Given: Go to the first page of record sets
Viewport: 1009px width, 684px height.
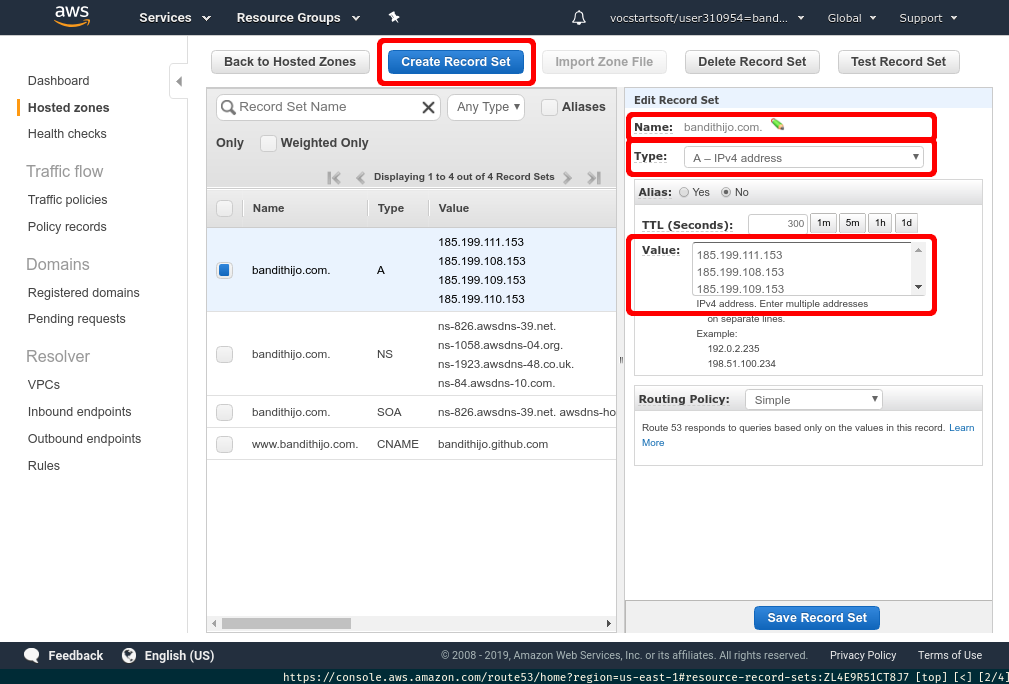Looking at the screenshot, I should click(x=334, y=178).
